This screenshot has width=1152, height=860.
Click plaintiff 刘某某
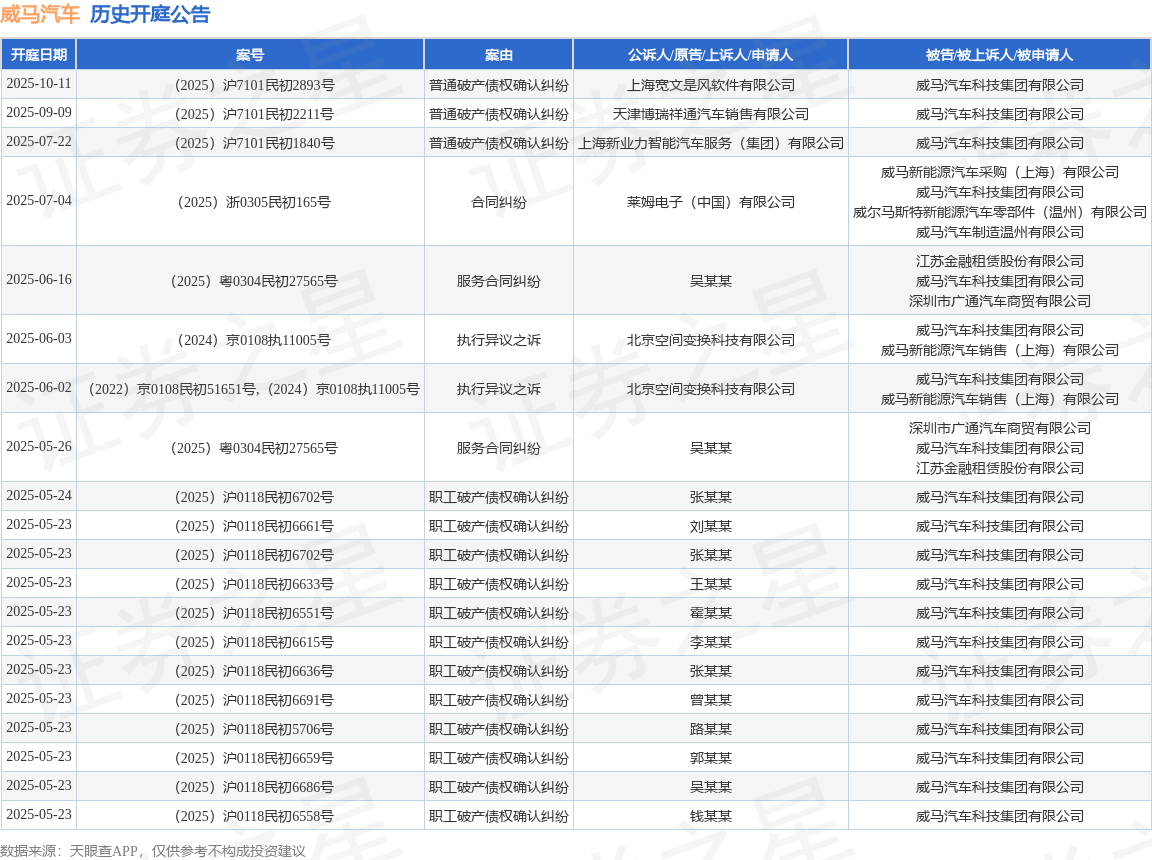(x=710, y=527)
